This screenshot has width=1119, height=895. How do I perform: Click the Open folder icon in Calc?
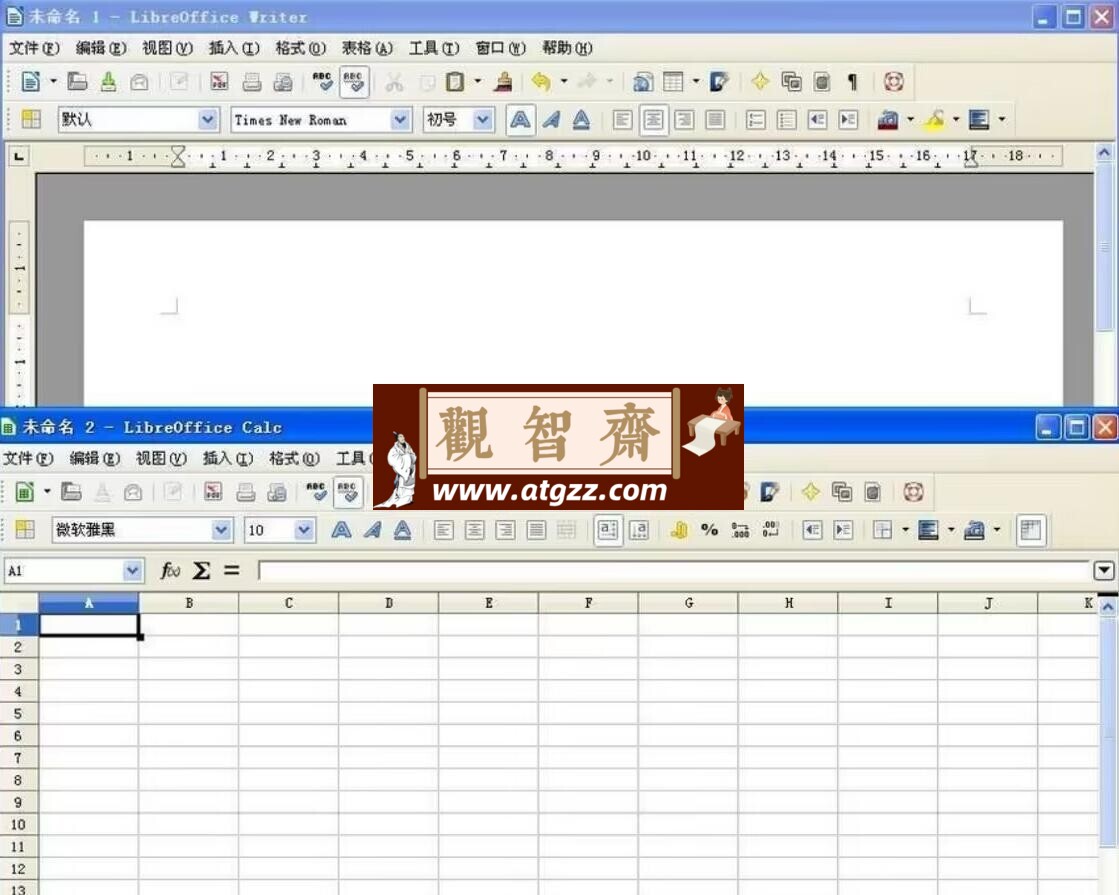71,492
